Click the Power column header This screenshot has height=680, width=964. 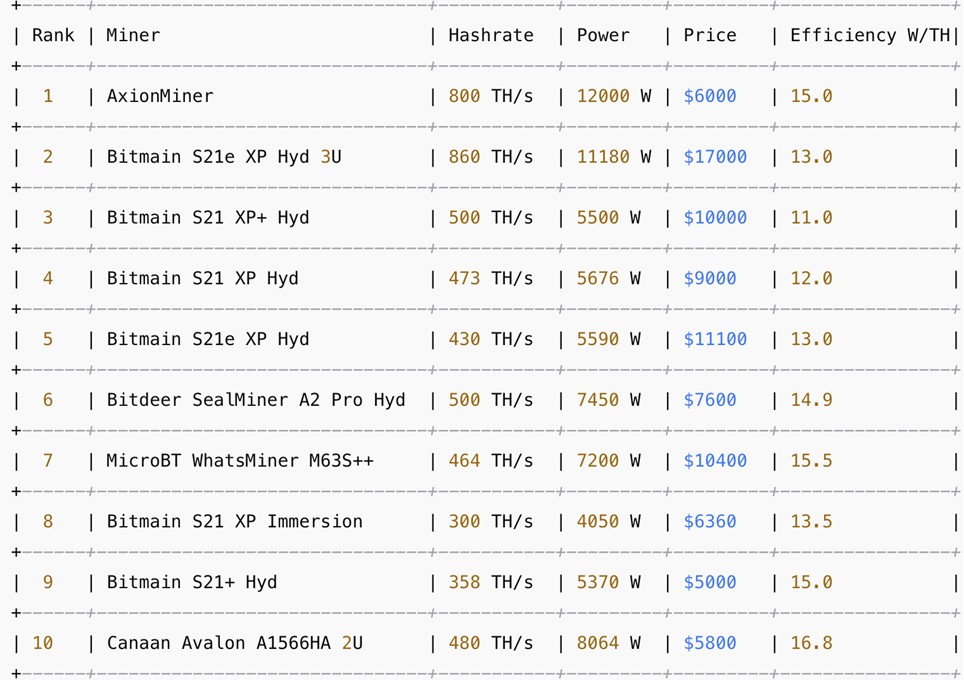603,35
